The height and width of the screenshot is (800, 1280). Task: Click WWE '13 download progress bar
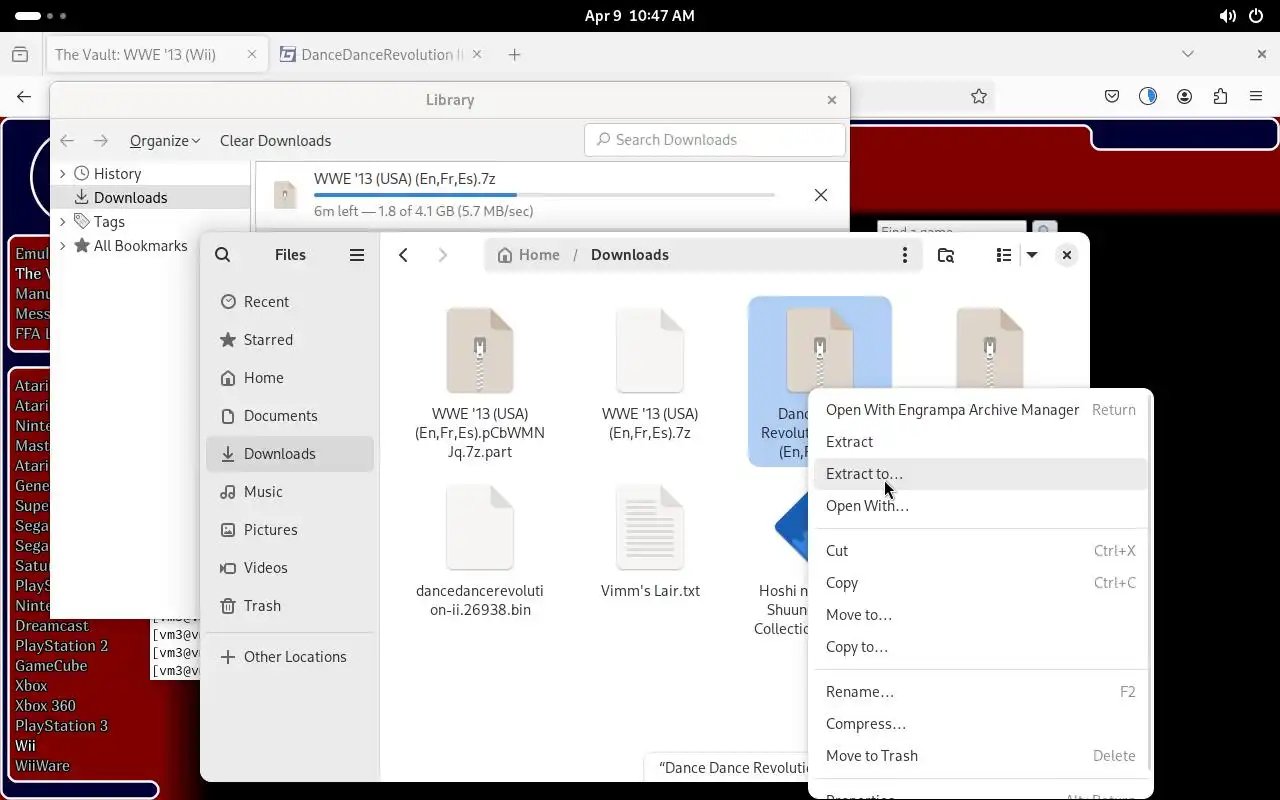pos(544,195)
